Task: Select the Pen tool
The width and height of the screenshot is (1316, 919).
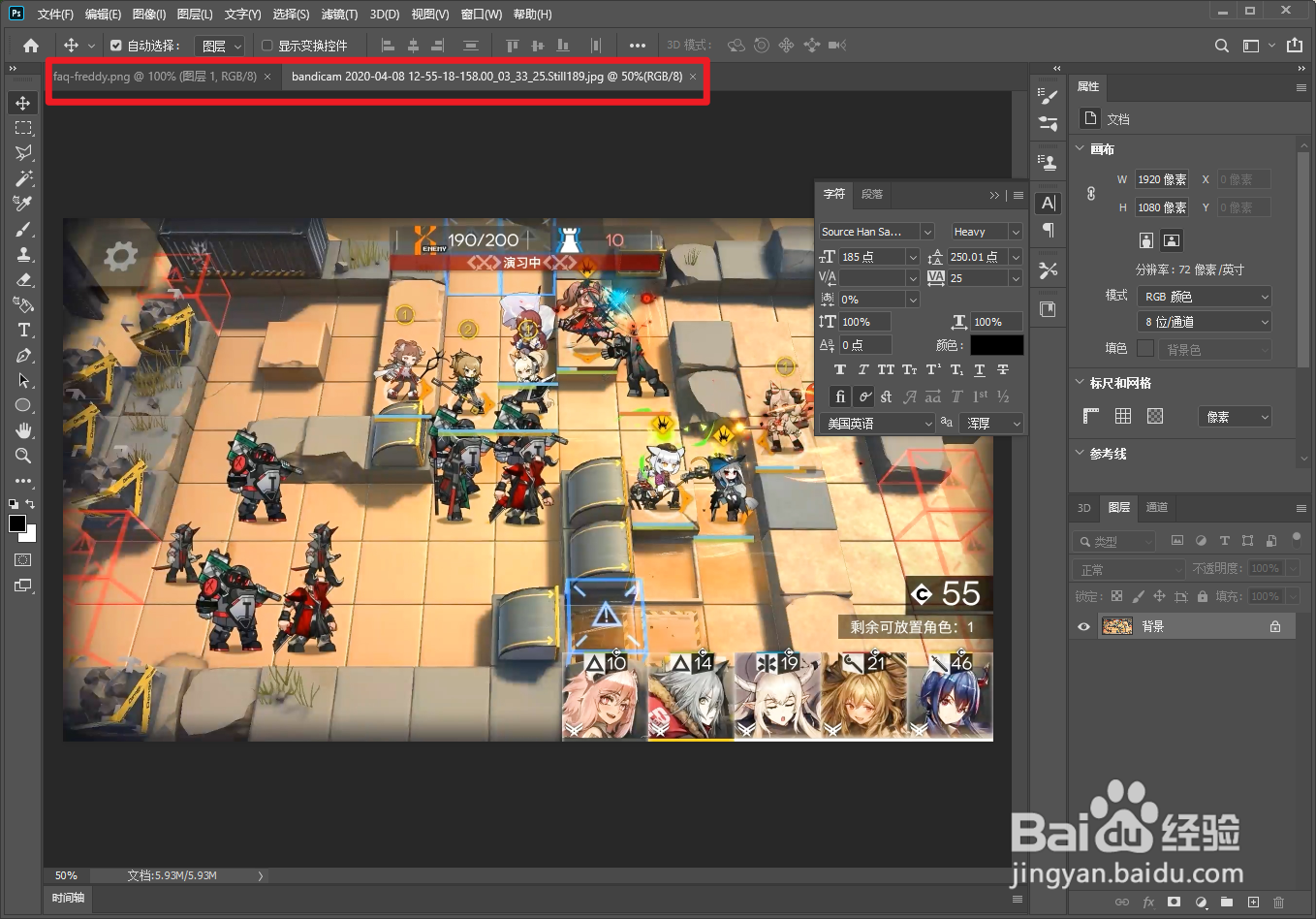Action: [23, 355]
